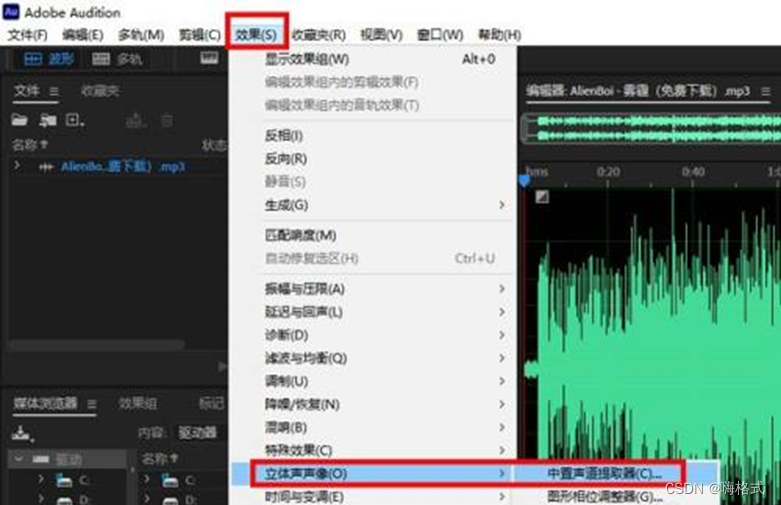Open the 生成(G) submenu
Screen dimensions: 781x505
point(371,205)
